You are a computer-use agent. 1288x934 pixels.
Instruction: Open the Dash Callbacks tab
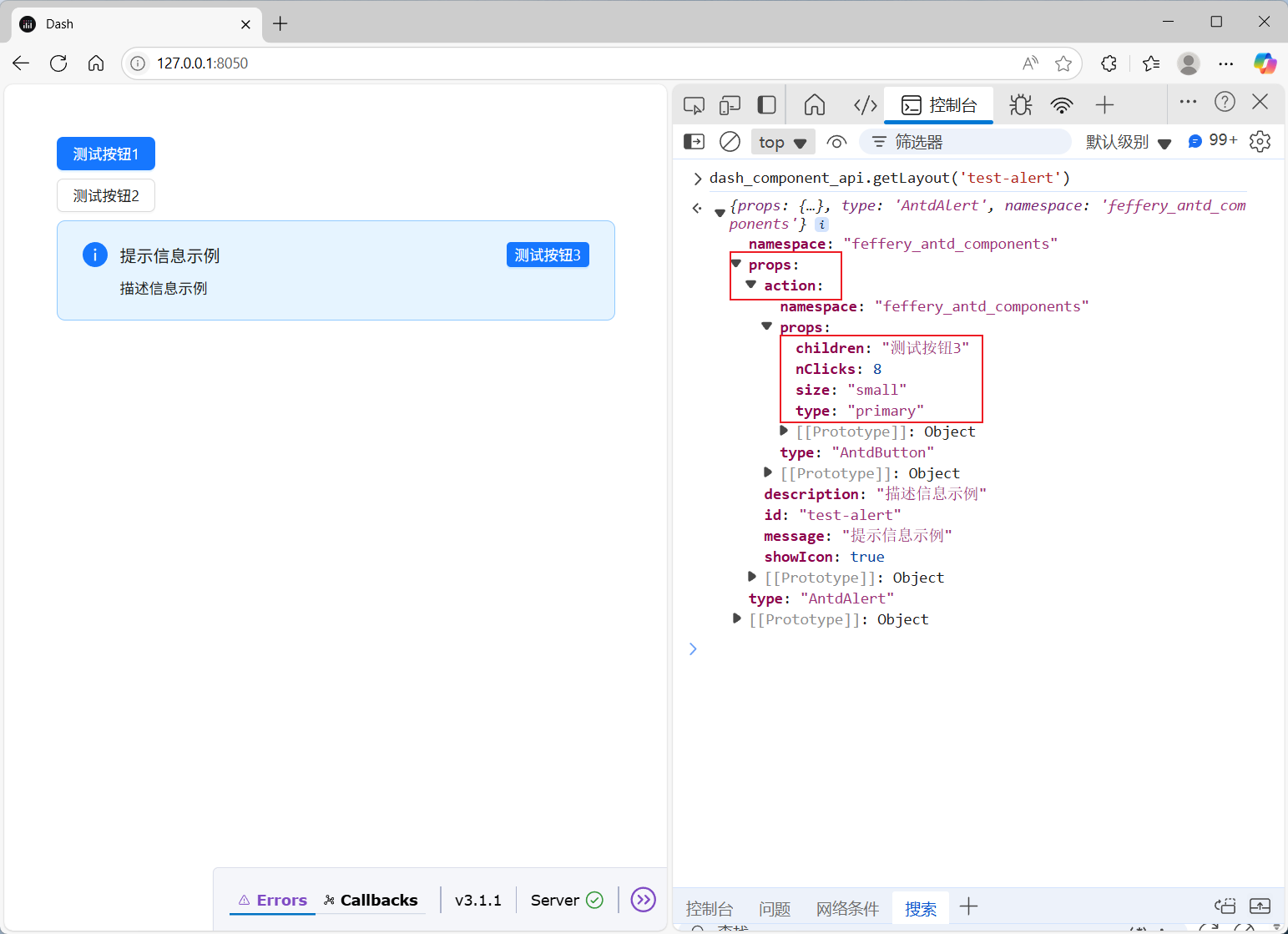371,900
